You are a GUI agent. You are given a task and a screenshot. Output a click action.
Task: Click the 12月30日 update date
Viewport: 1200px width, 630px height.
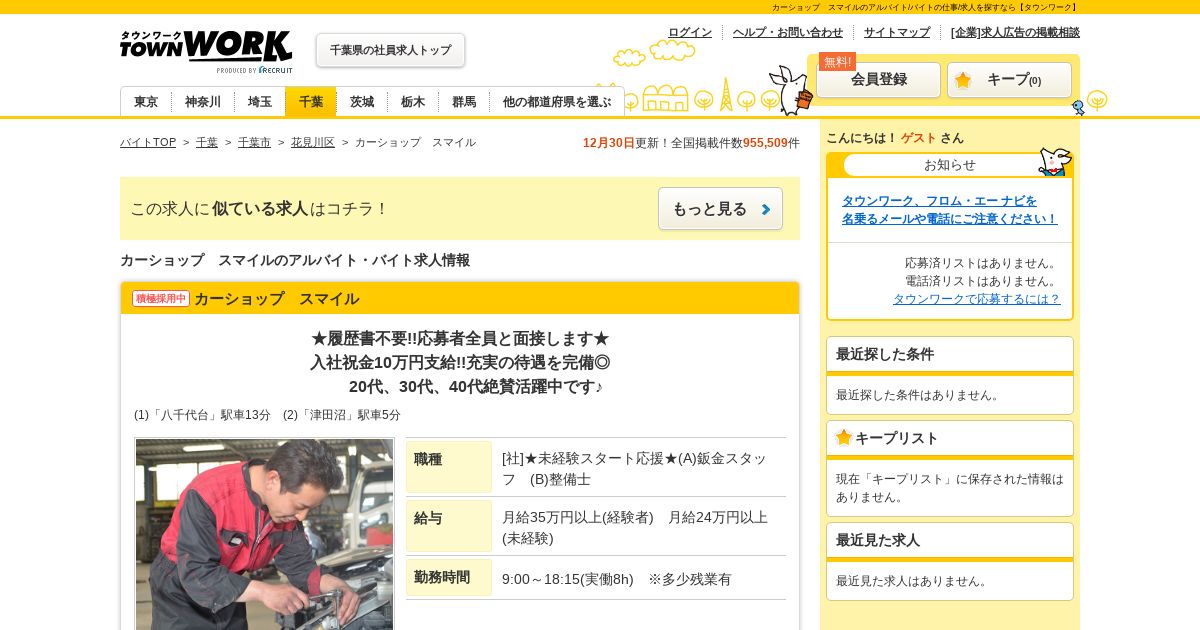[x=609, y=143]
